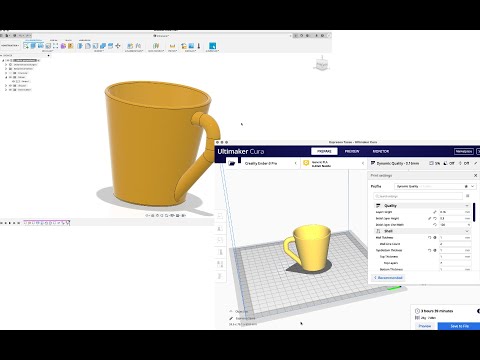Screen dimensions: 480x360
Task: Click Marketplace button in Cura header
Action: (464, 151)
